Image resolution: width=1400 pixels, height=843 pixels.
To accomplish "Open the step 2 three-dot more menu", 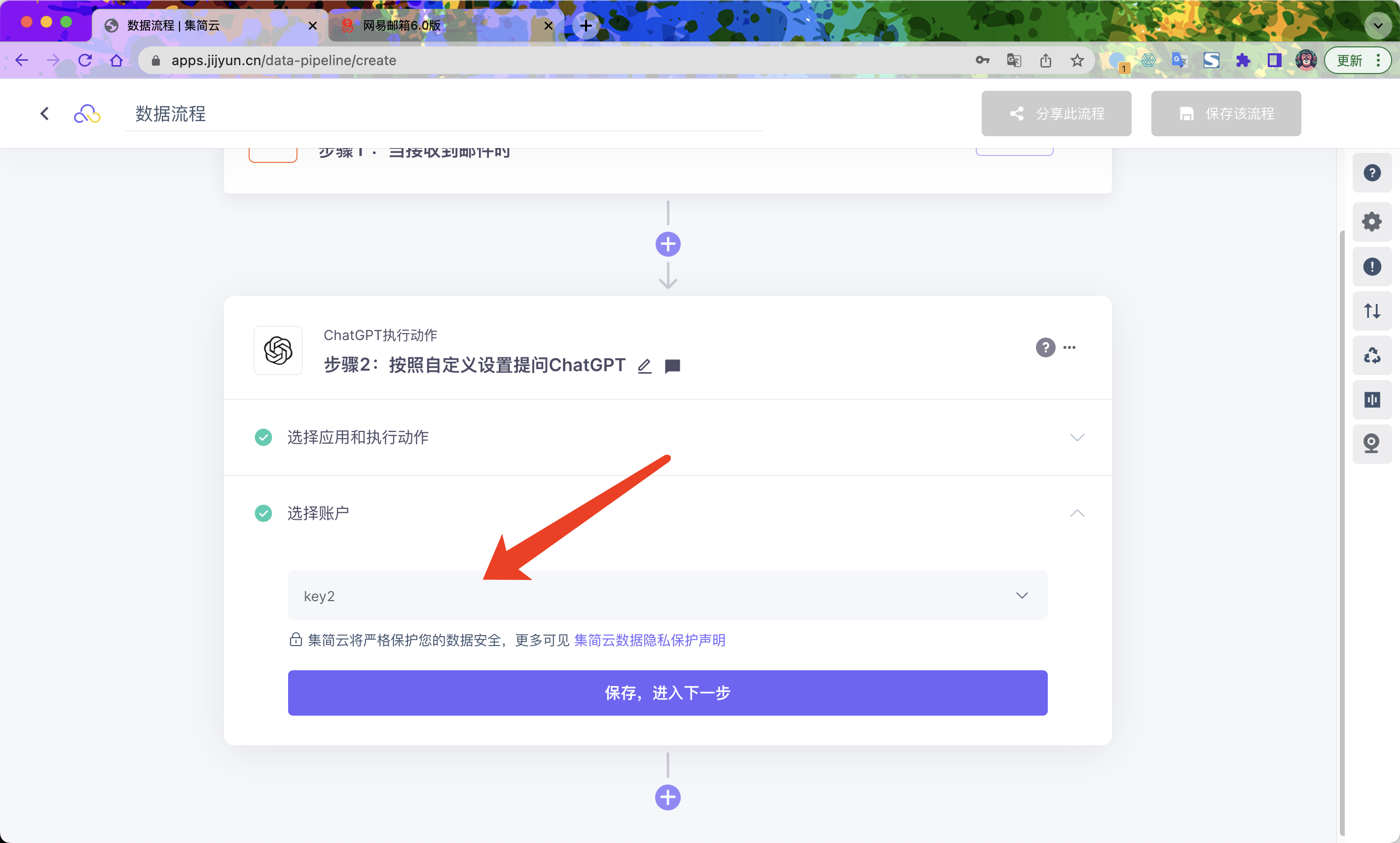I will point(1069,347).
